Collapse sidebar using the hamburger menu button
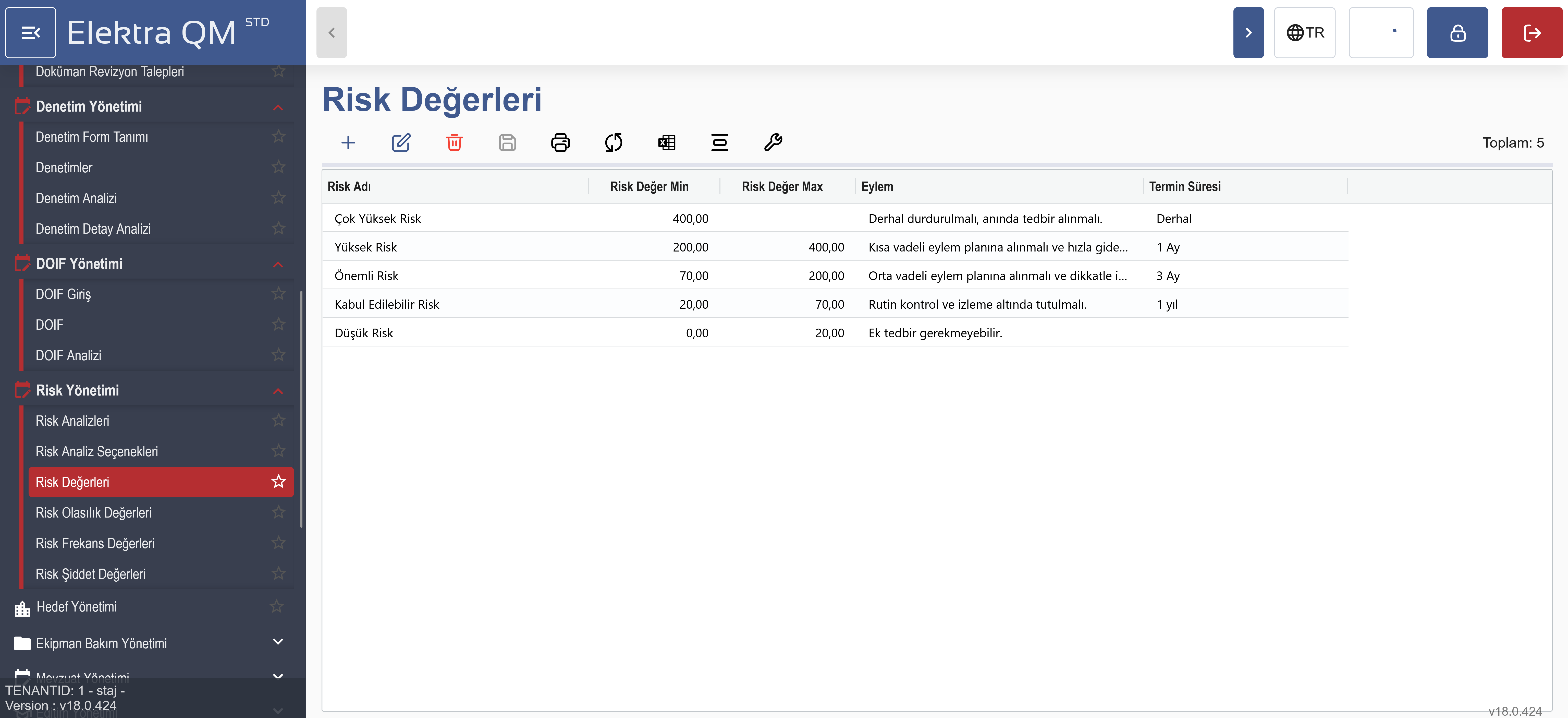The image size is (1568, 719). point(30,33)
